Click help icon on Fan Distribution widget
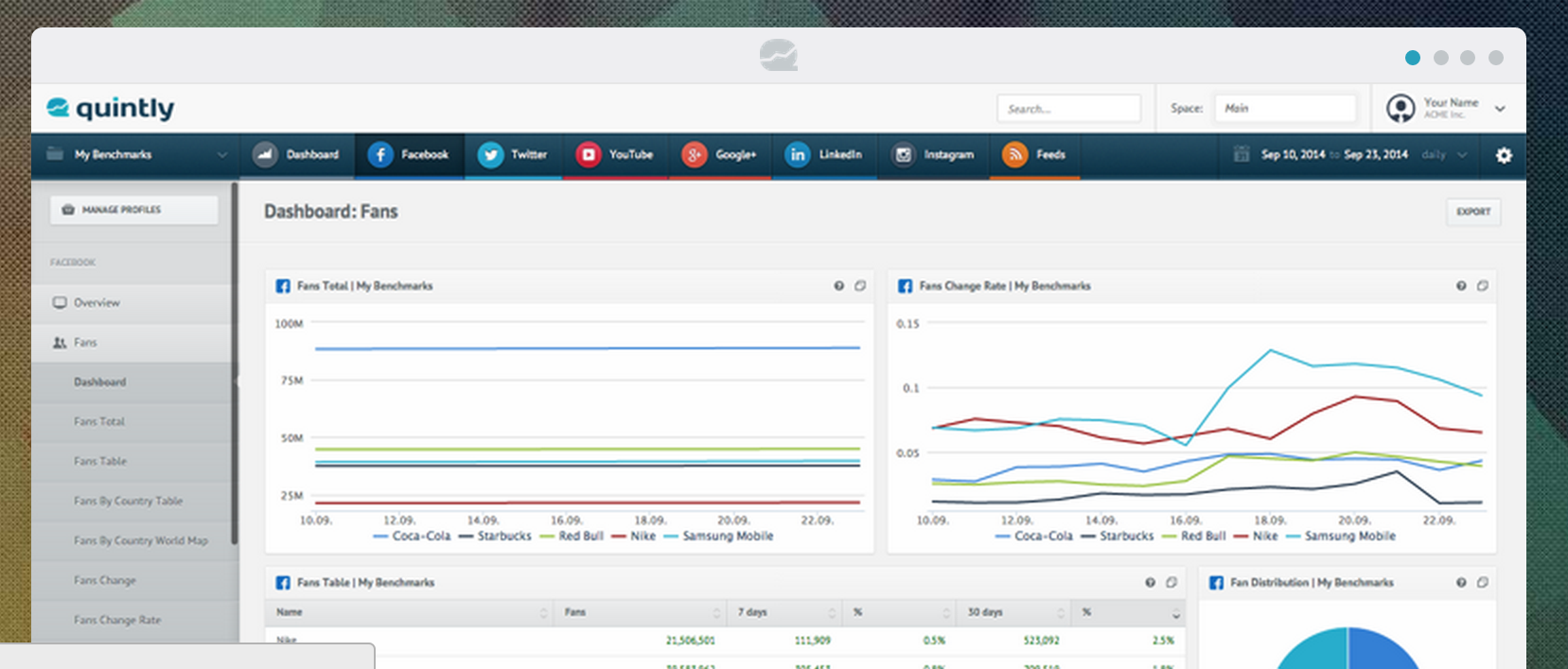1568x669 pixels. tap(1461, 583)
